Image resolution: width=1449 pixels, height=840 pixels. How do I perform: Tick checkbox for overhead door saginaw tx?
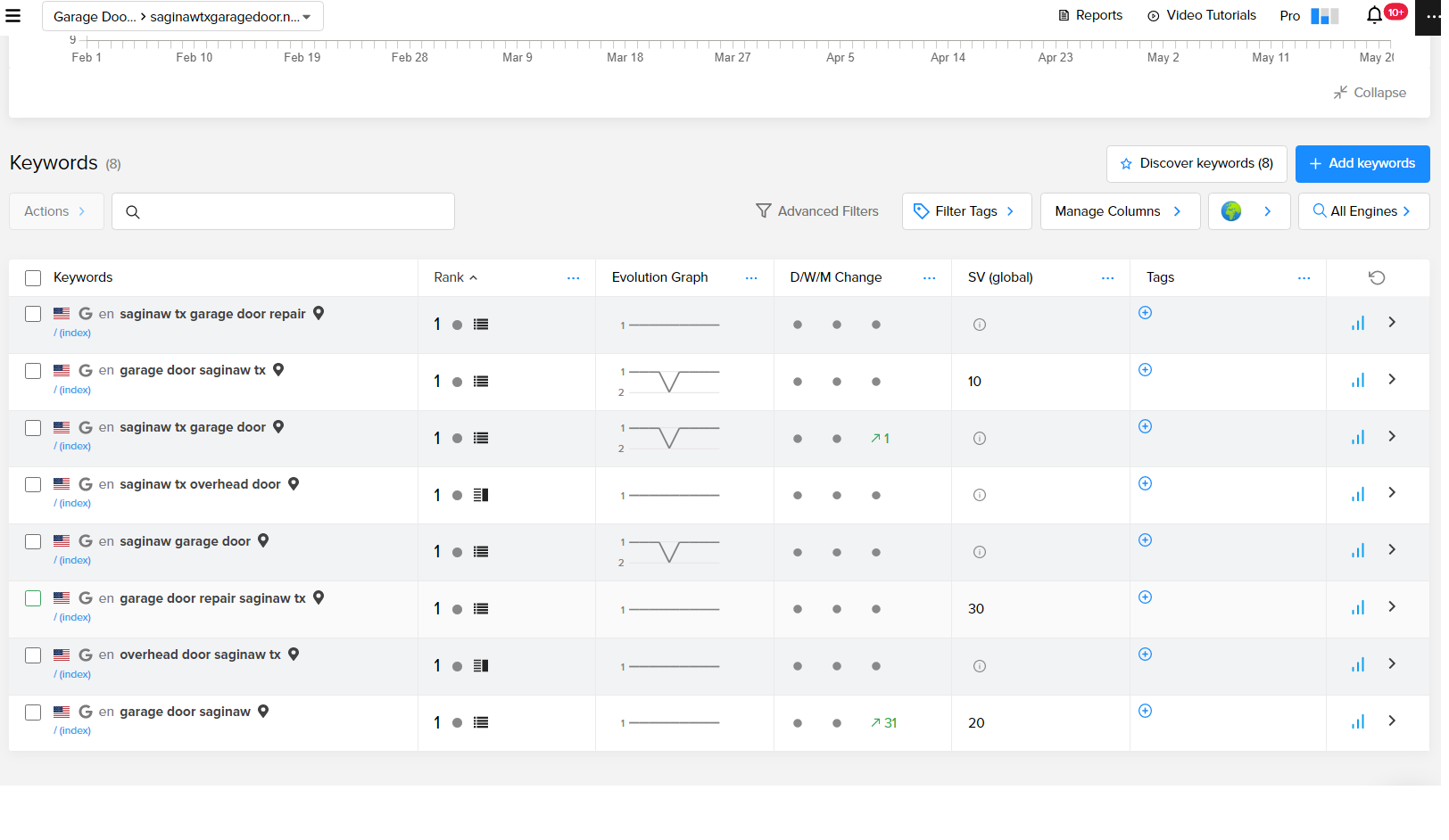pos(33,655)
